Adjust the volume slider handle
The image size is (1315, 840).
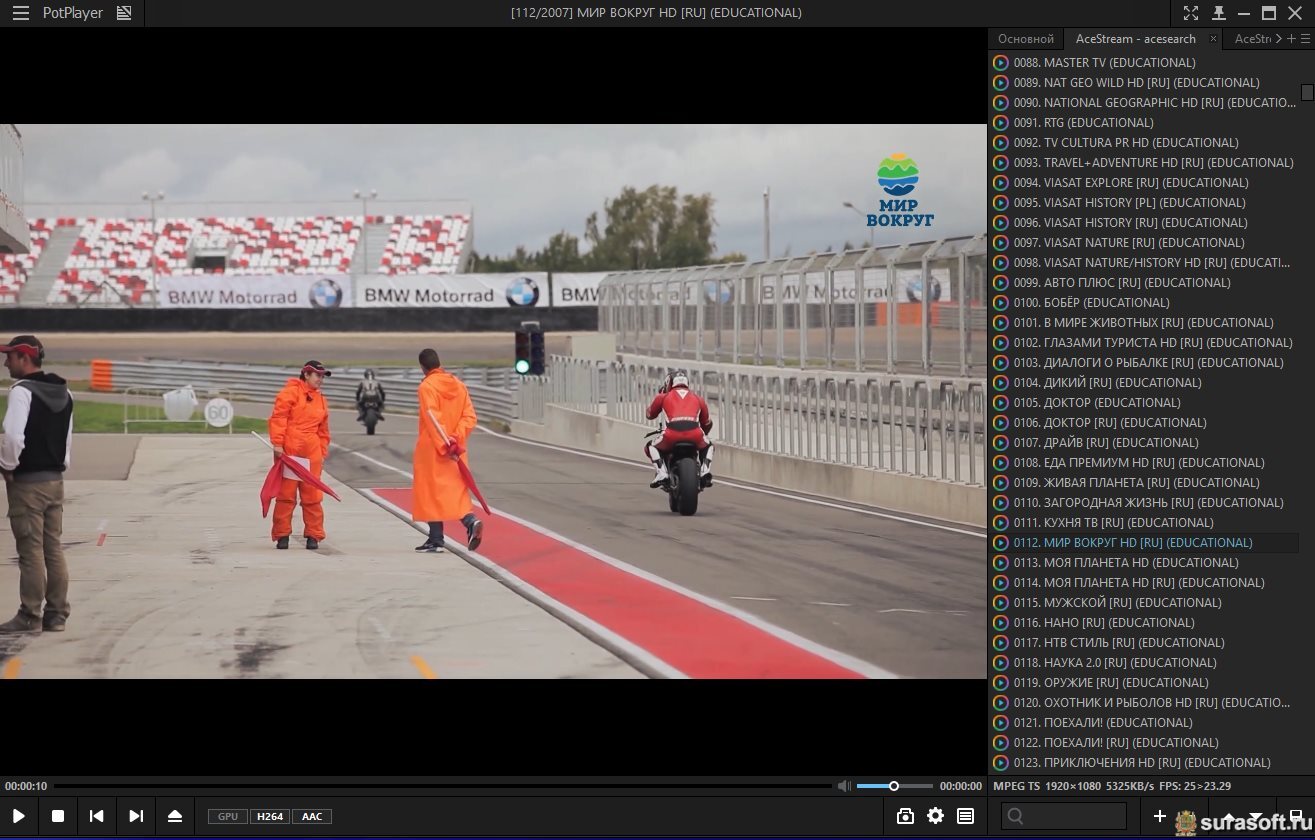click(x=894, y=786)
